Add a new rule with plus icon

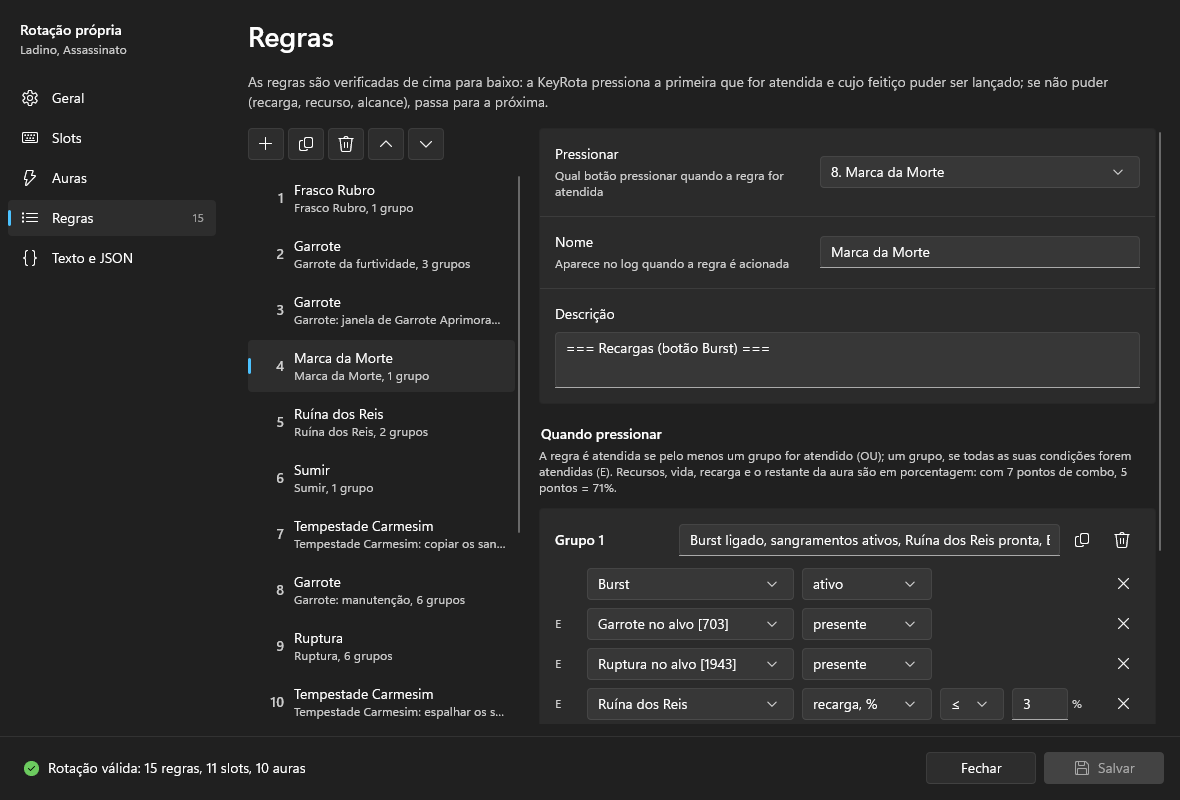point(266,144)
